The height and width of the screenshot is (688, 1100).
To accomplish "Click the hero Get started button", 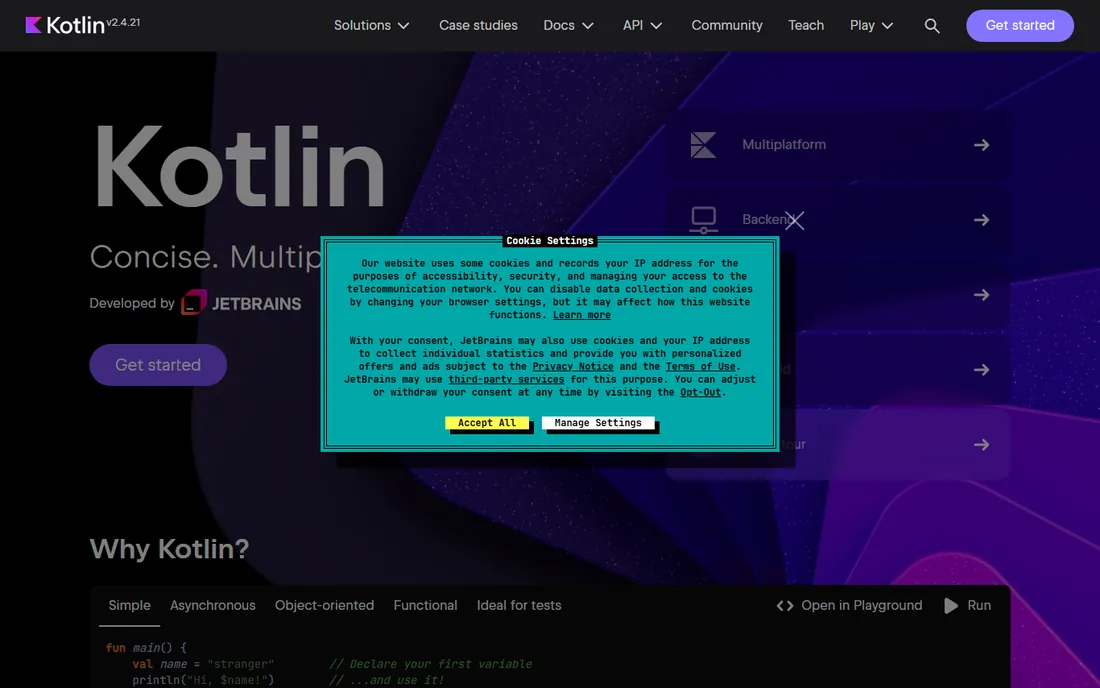I will click(x=158, y=365).
